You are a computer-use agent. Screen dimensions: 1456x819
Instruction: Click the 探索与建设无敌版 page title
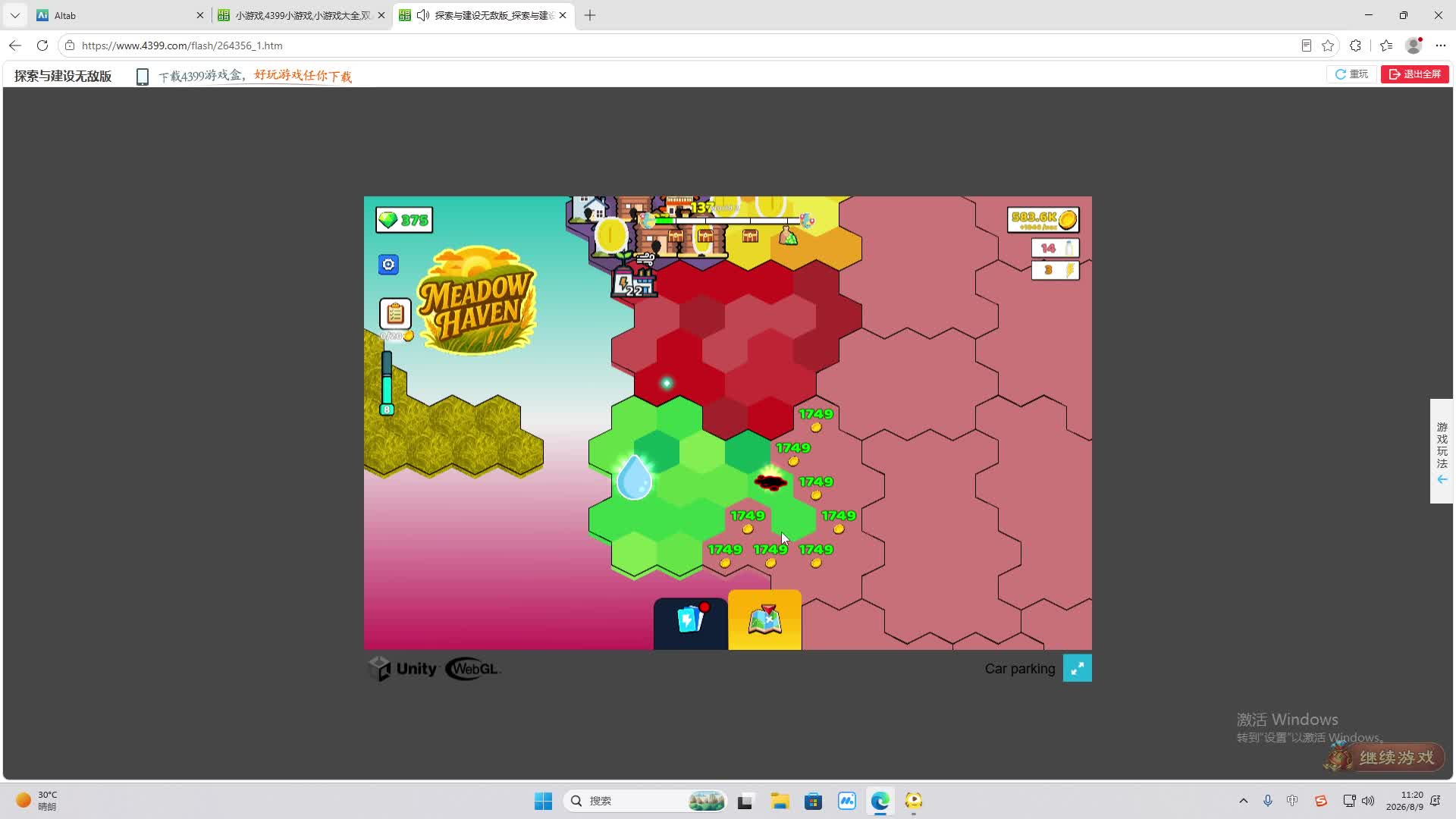(63, 76)
